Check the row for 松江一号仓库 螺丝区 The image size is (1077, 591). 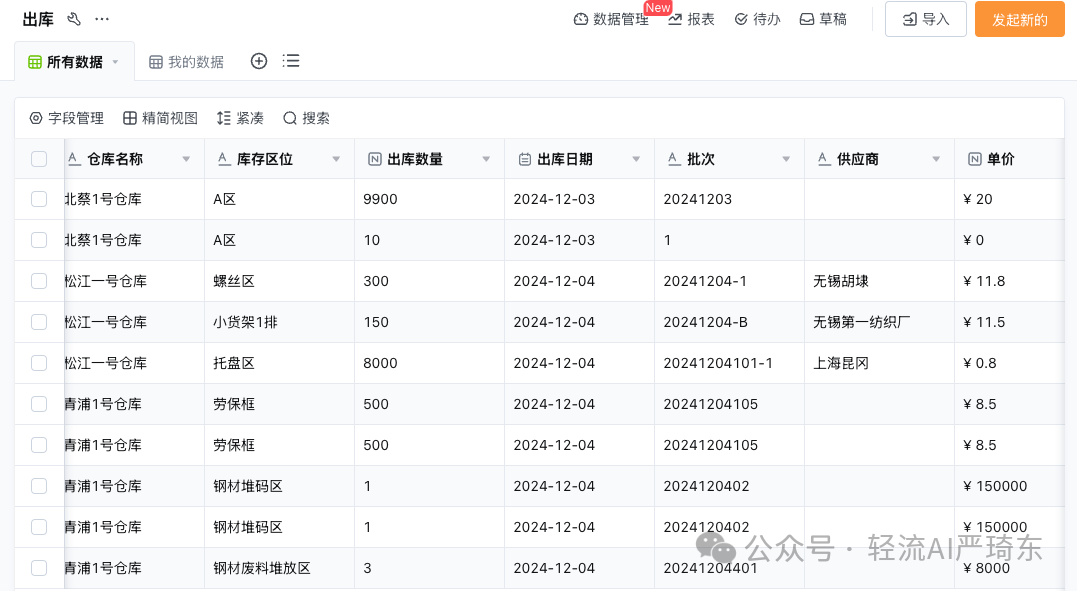(x=38, y=281)
